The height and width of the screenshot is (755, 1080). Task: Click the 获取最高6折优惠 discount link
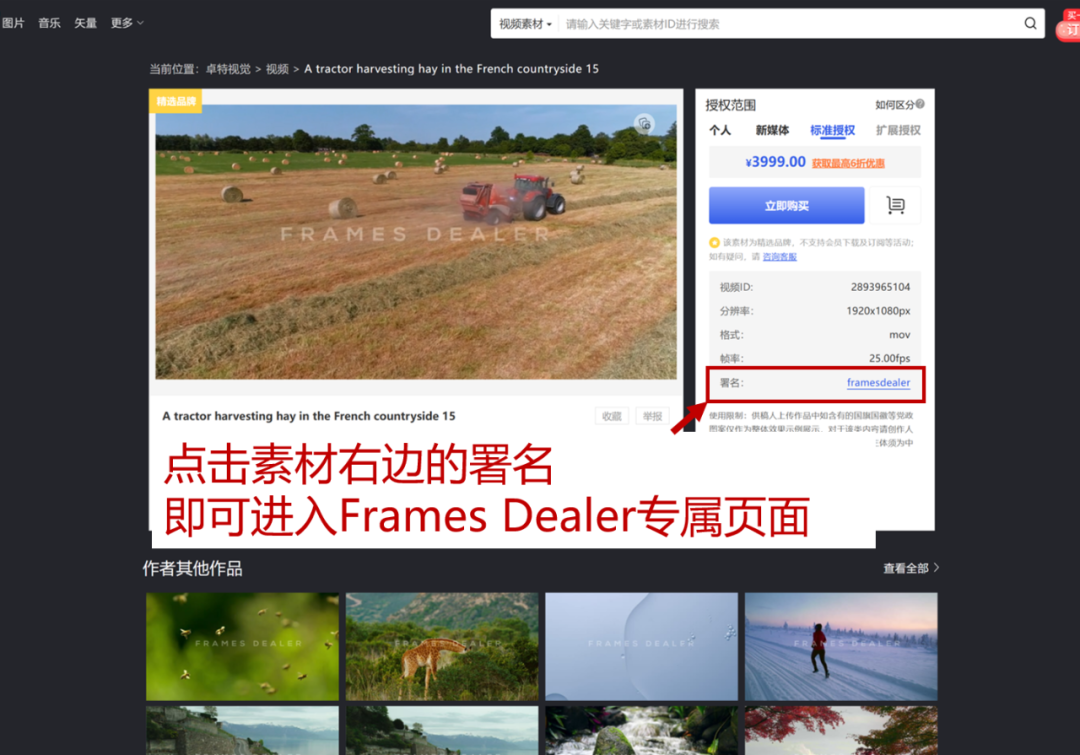(848, 163)
